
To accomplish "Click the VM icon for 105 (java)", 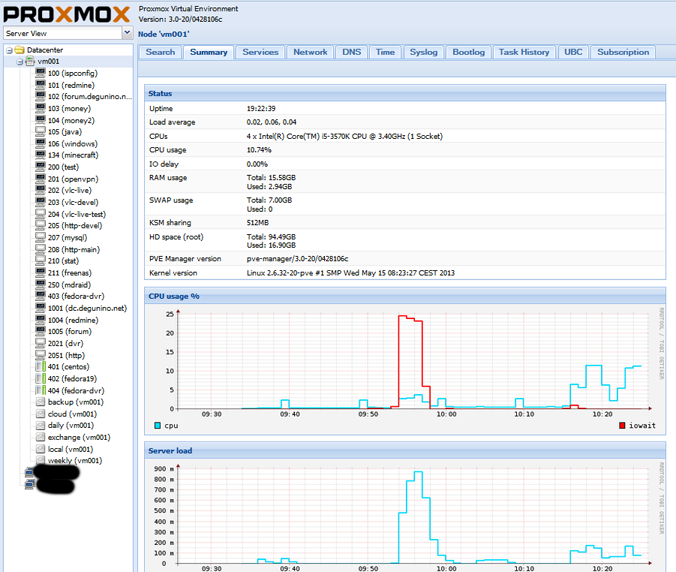I will click(x=41, y=131).
